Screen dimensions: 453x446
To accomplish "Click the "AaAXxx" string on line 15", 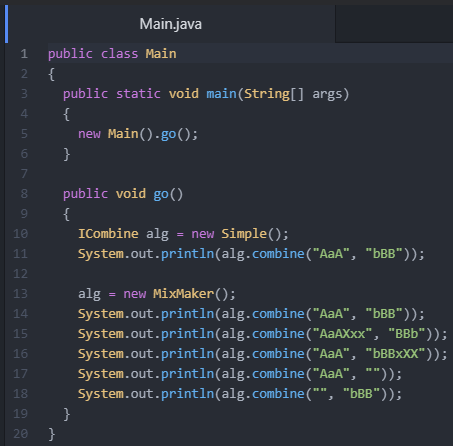I will [x=343, y=334].
